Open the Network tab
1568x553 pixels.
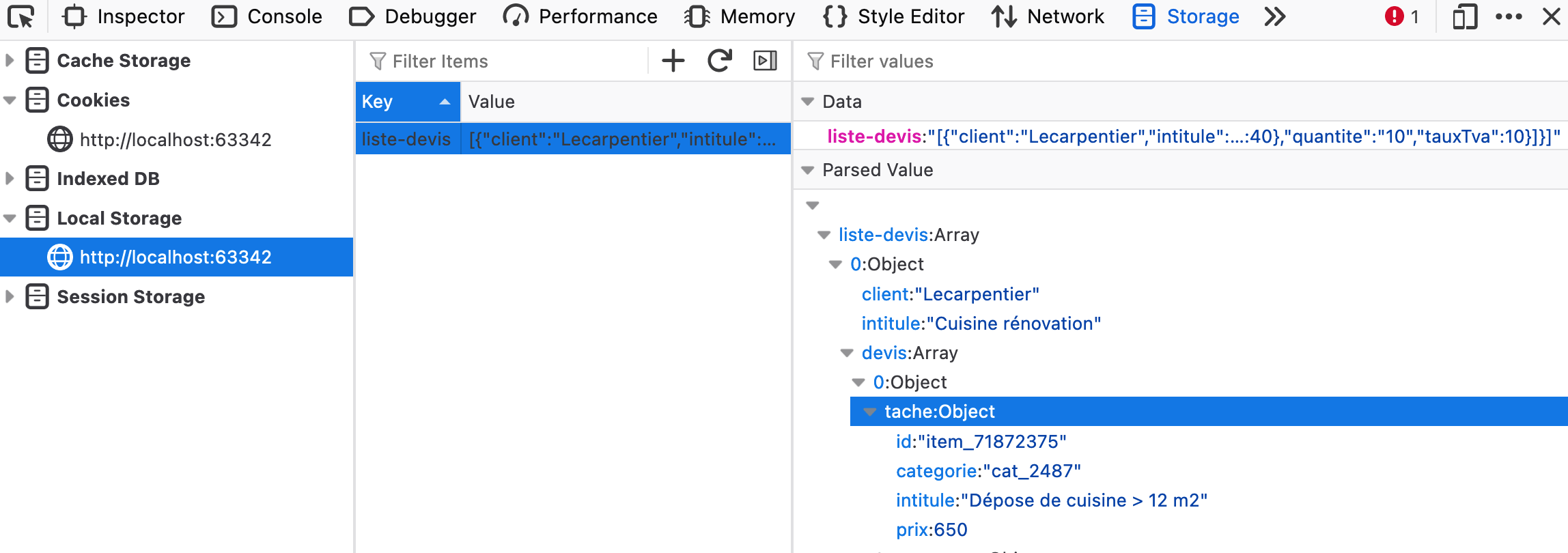(x=1048, y=16)
